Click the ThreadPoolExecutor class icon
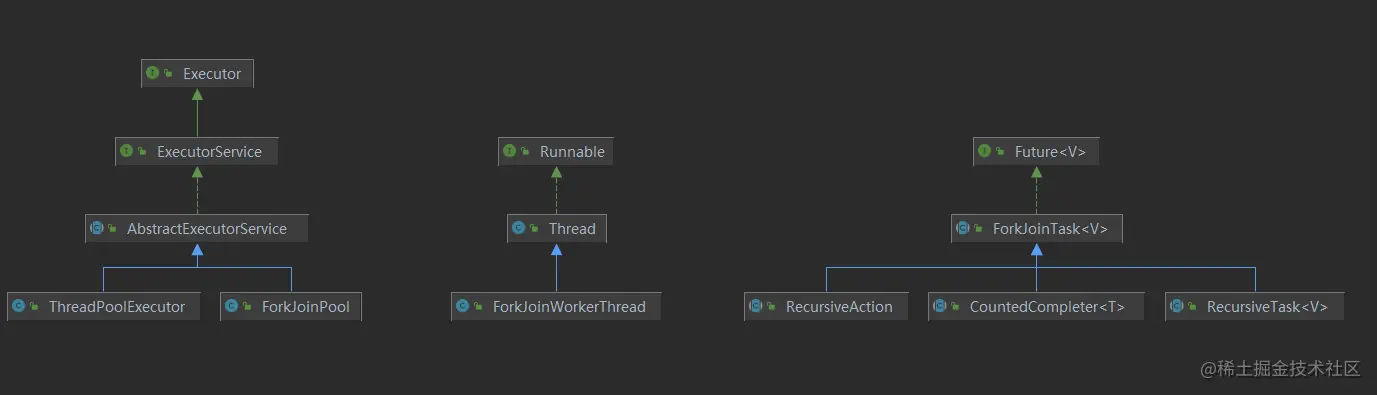 click(x=18, y=306)
